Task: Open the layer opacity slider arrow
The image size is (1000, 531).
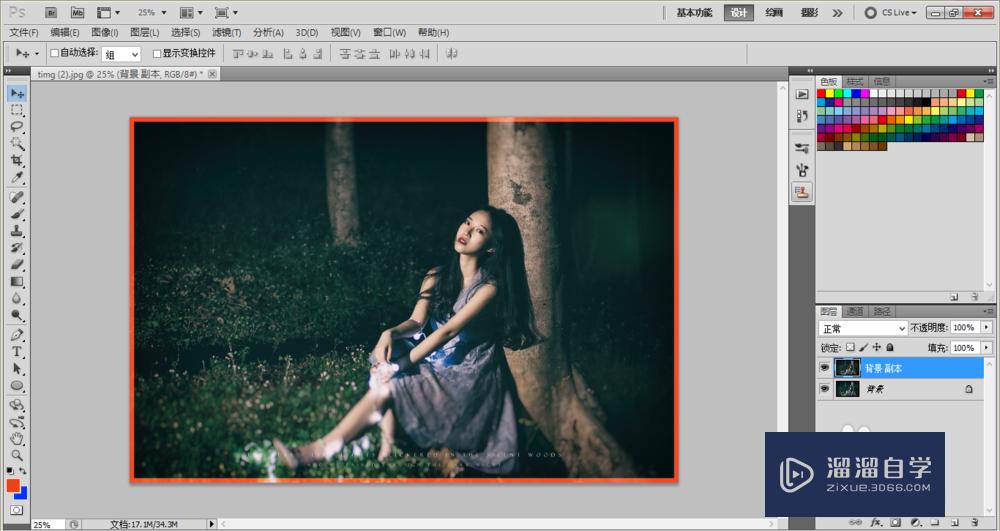Action: click(987, 328)
